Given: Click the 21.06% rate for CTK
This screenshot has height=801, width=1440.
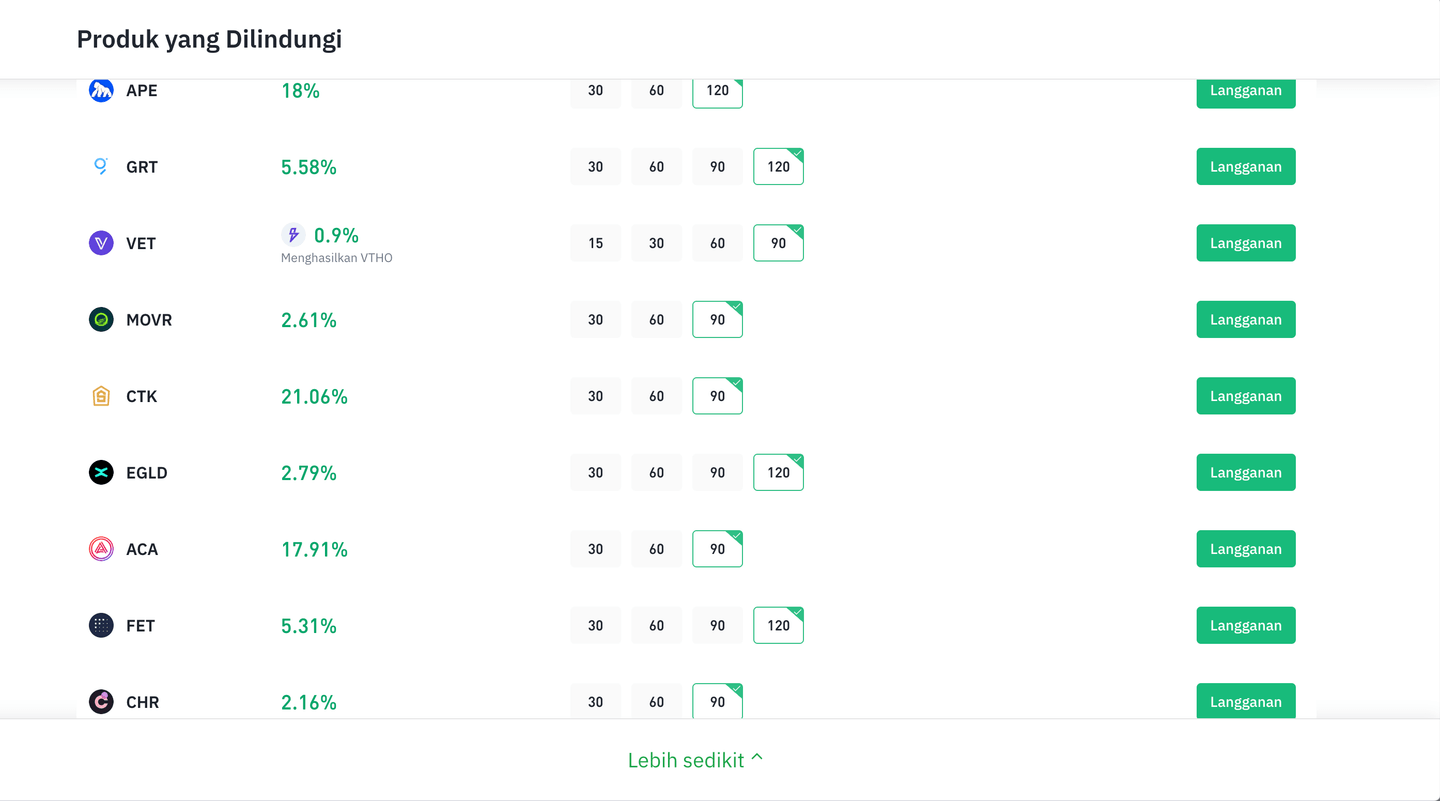Looking at the screenshot, I should pyautogui.click(x=314, y=396).
